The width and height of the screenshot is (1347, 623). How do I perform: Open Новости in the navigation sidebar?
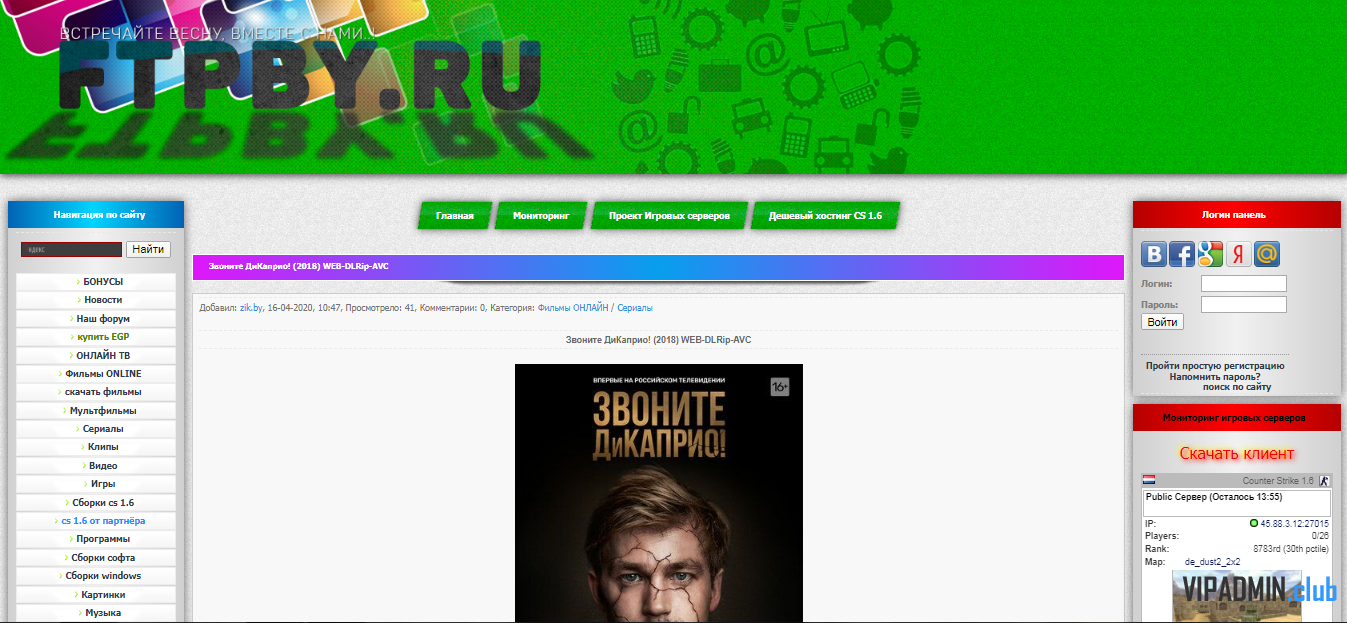96,300
